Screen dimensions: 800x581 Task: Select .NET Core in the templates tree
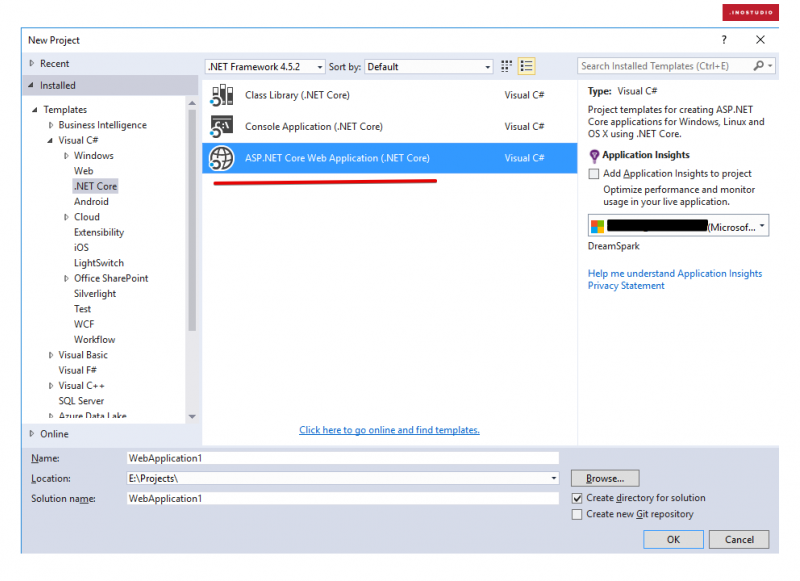tap(95, 186)
